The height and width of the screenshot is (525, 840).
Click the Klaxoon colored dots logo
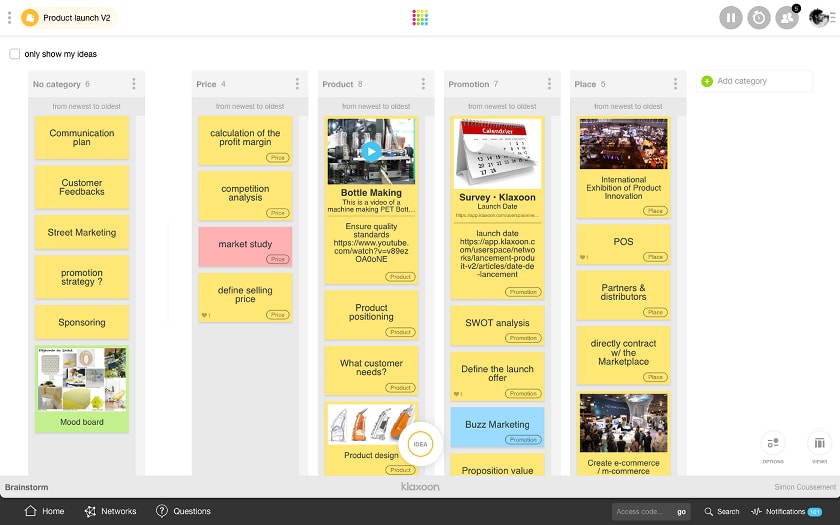point(420,18)
